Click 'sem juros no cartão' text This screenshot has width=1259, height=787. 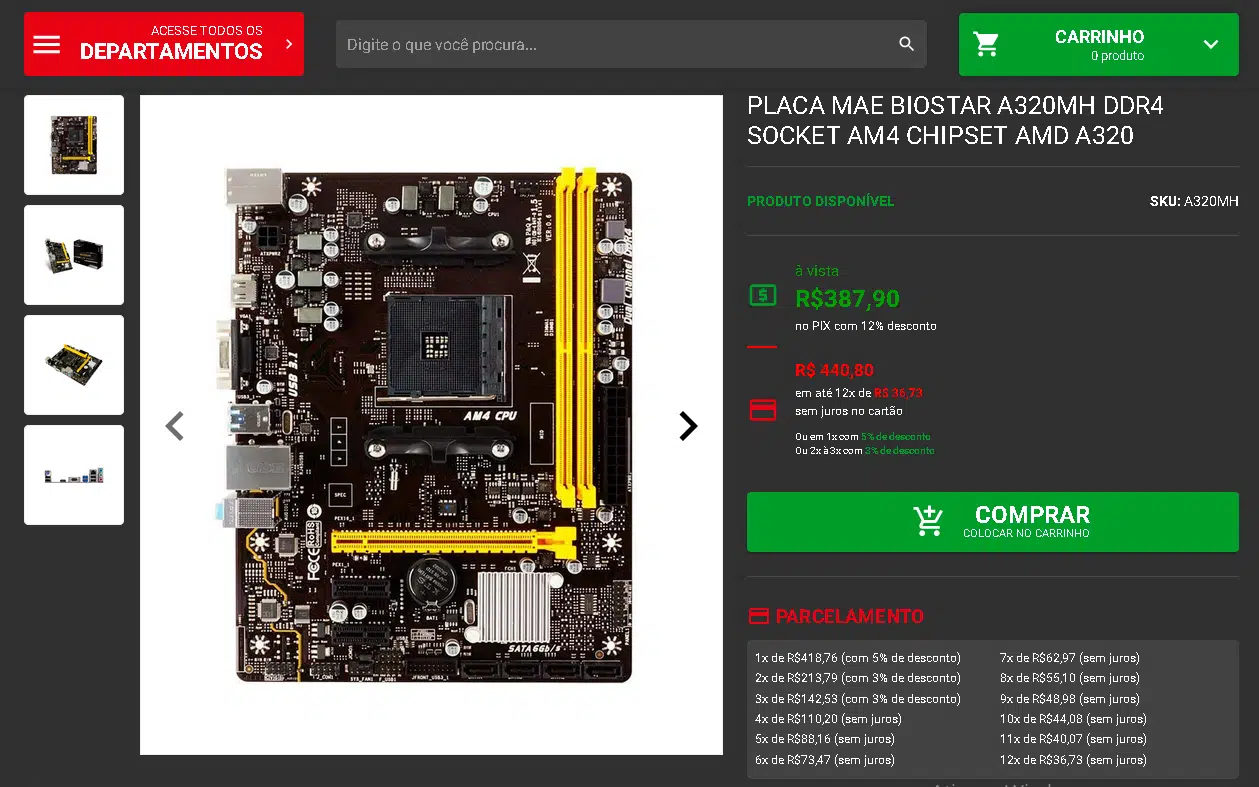[849, 411]
